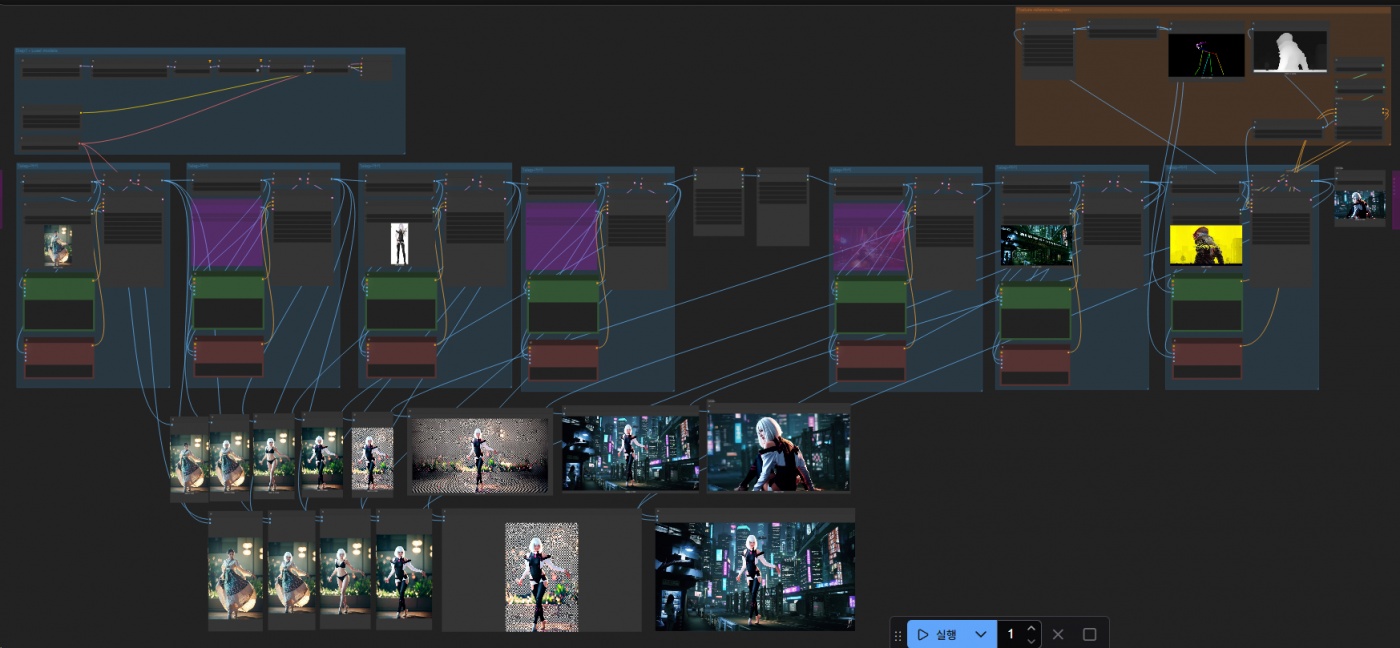
Task: Click the white-background character reference image
Action: pos(400,243)
